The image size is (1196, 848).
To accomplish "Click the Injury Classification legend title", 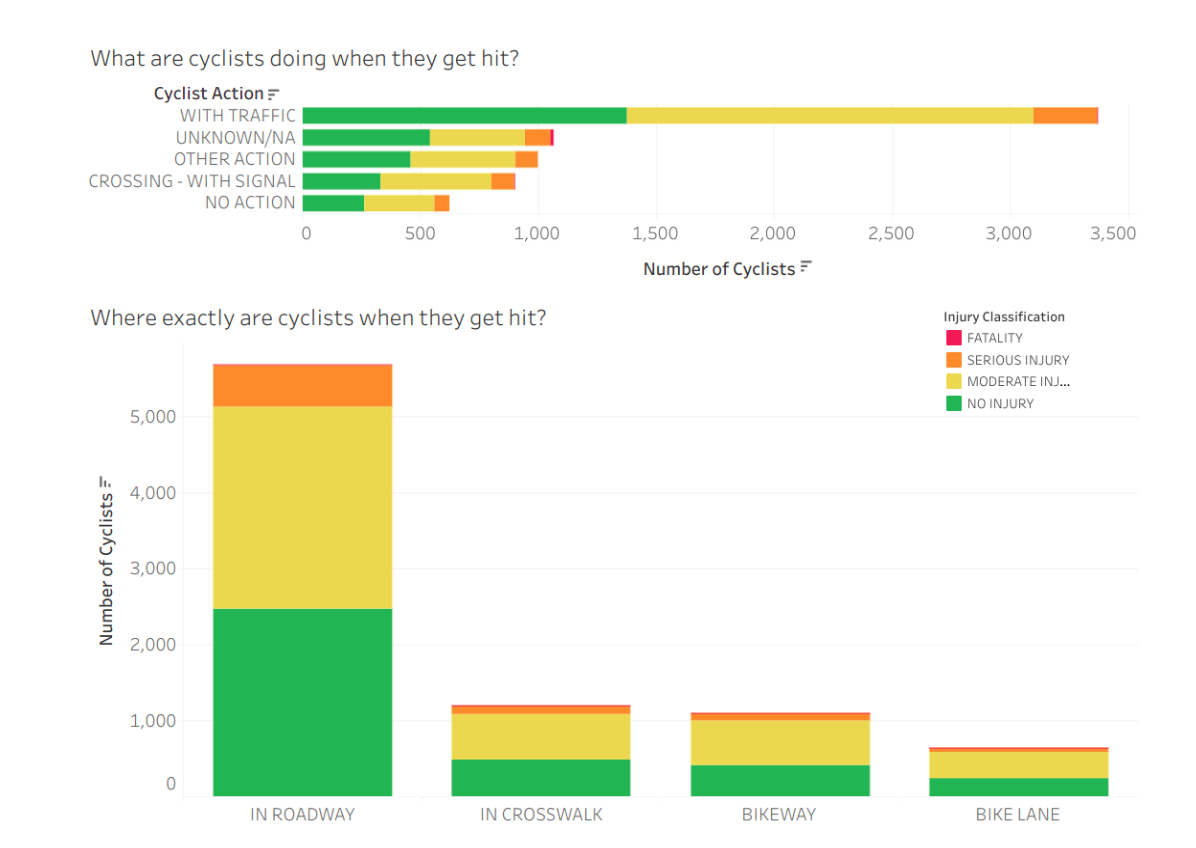I will click(x=1004, y=317).
